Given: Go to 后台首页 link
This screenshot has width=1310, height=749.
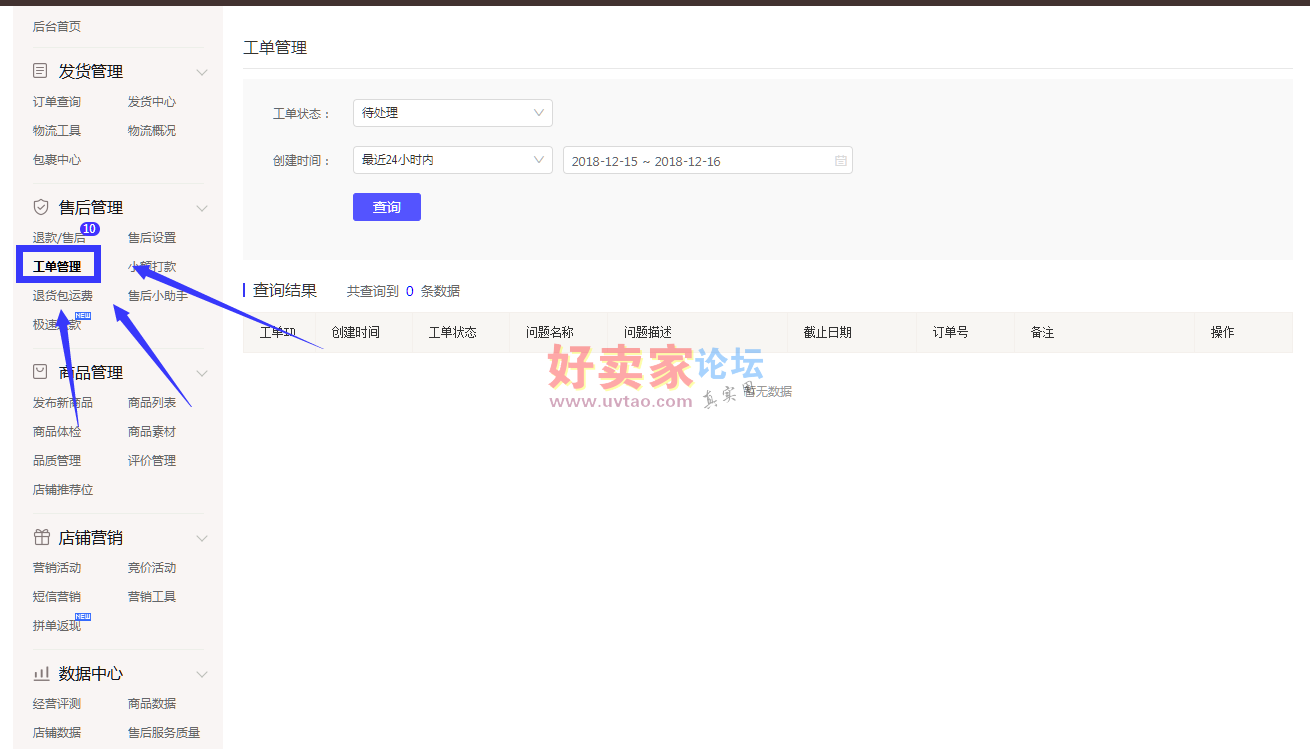Looking at the screenshot, I should click(x=57, y=27).
